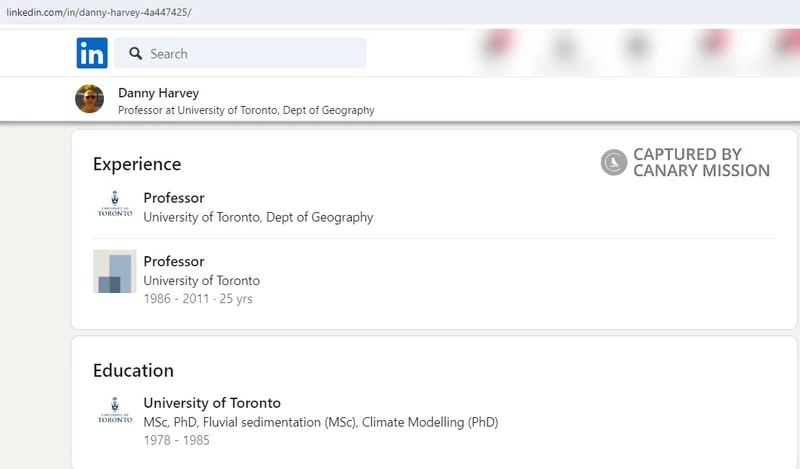Open the first Professor experience title
Image resolution: width=800 pixels, height=469 pixels.
coord(174,198)
